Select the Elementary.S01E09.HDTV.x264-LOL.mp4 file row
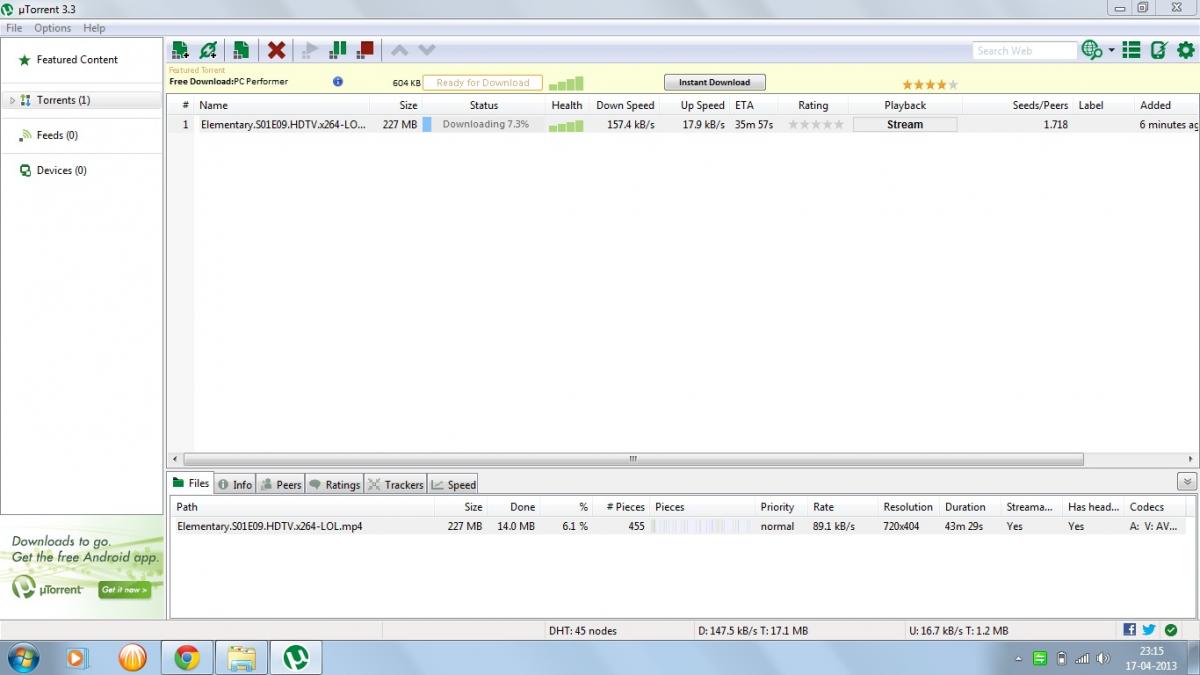1200x675 pixels. pos(677,526)
